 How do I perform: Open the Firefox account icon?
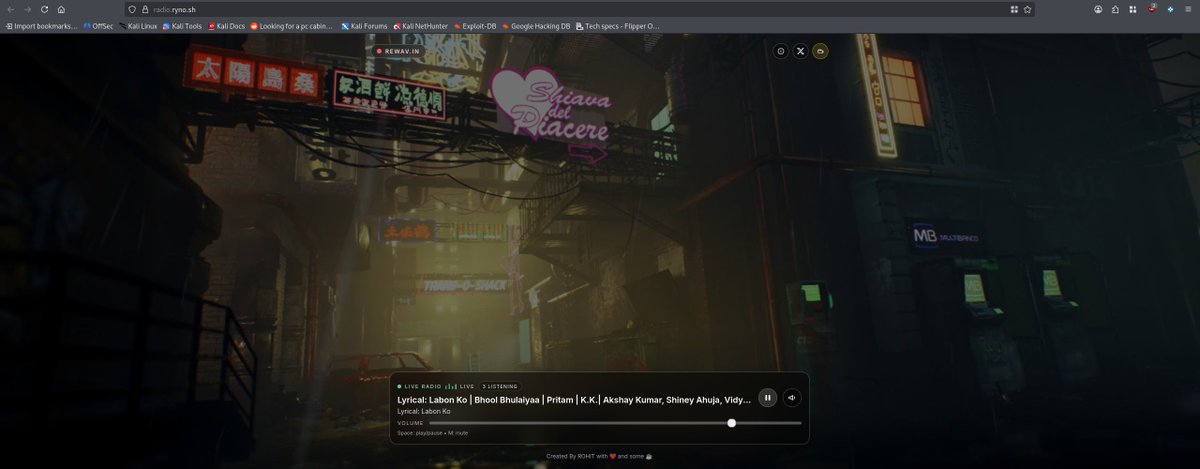click(x=1098, y=9)
